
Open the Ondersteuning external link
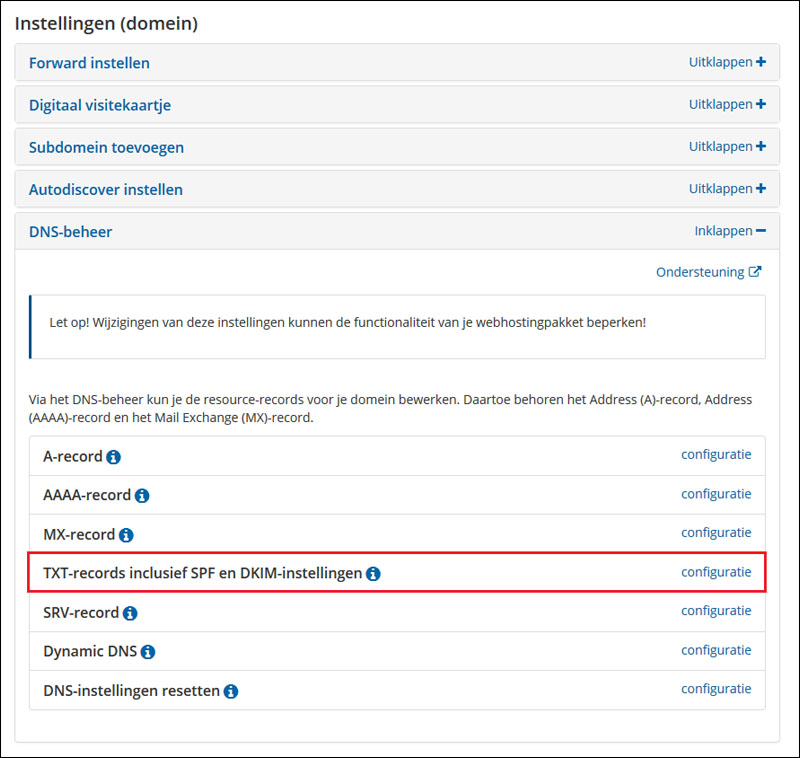pyautogui.click(x=708, y=272)
